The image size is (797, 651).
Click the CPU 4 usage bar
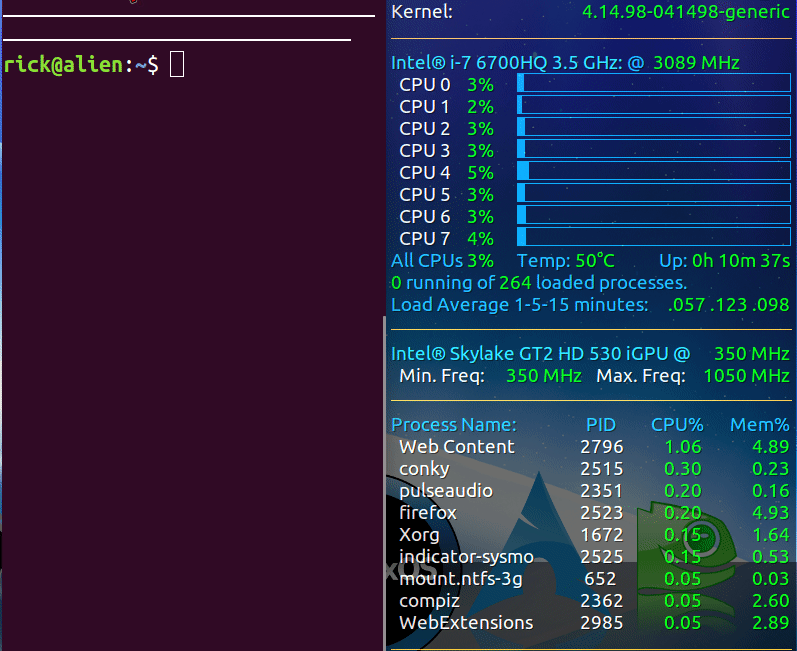point(654,171)
